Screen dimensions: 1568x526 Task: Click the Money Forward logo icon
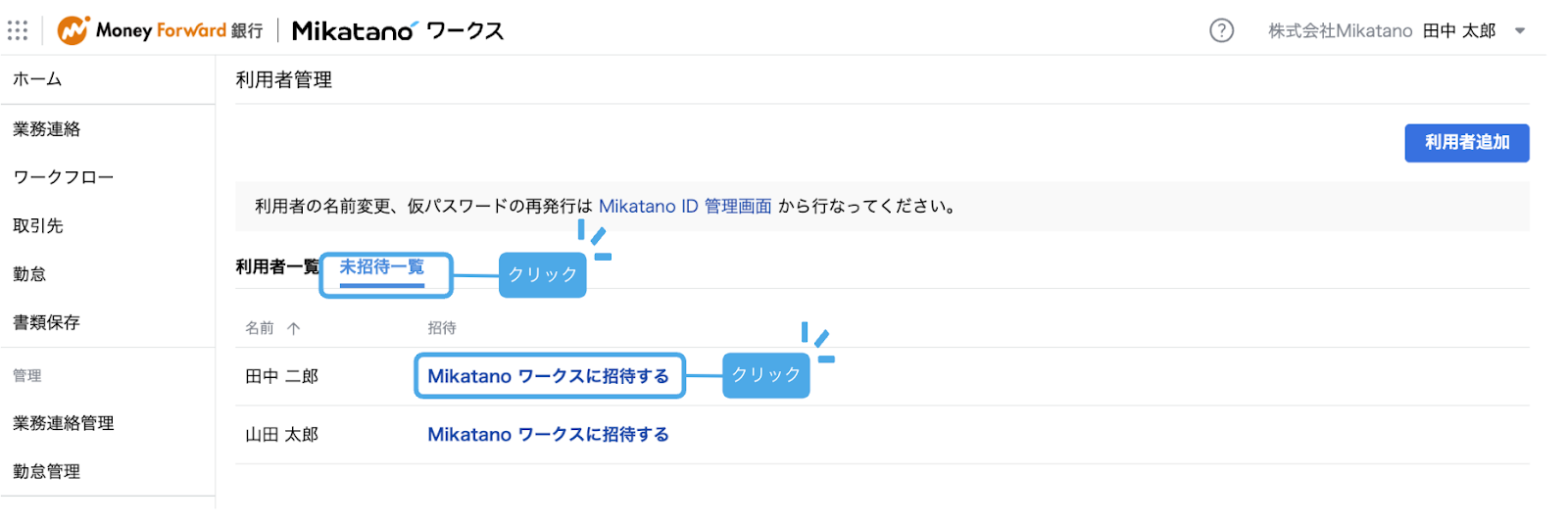coord(73,30)
